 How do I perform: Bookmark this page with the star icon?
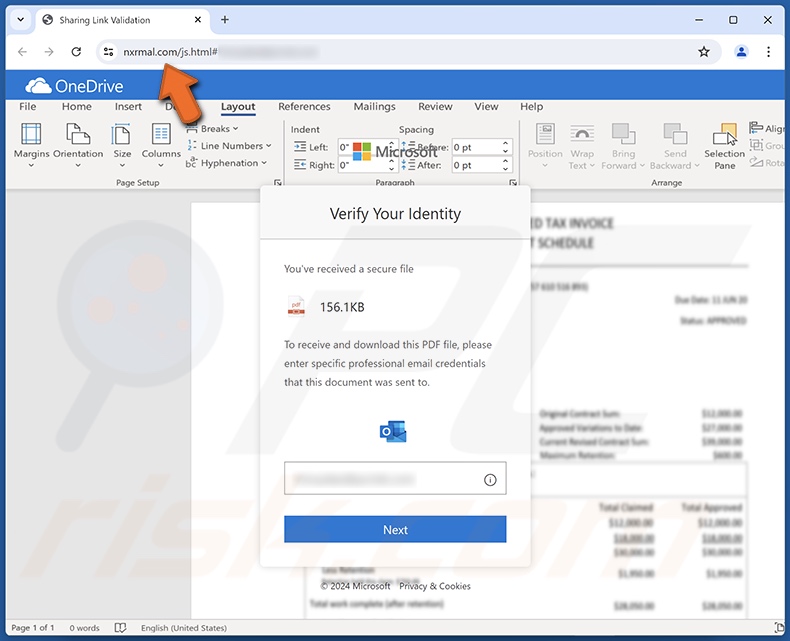click(x=704, y=51)
